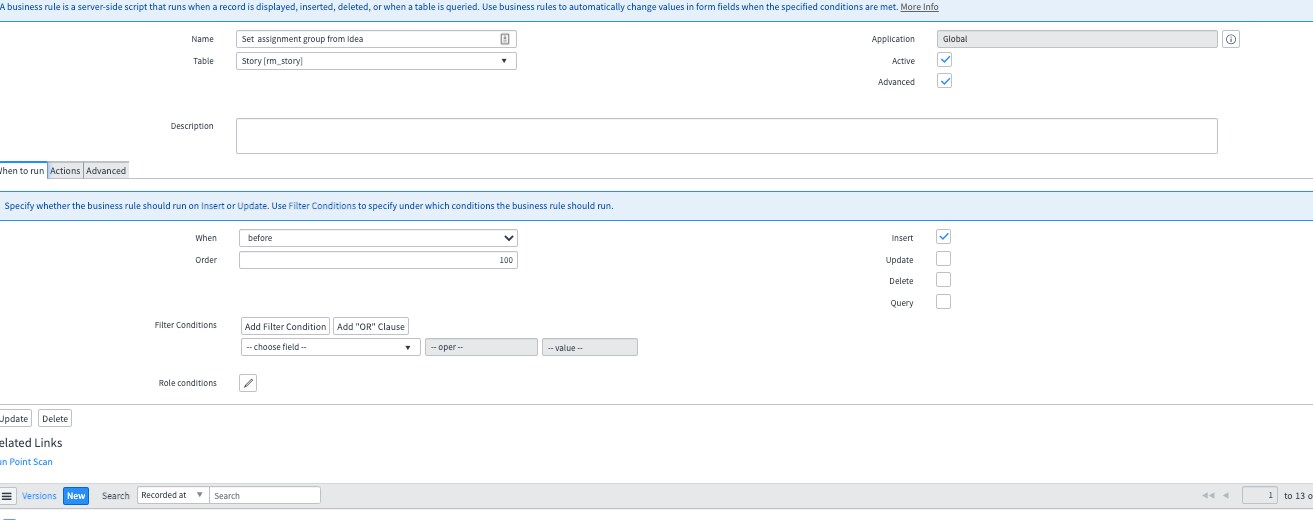Open the Versions list hamburger menu

click(7, 496)
